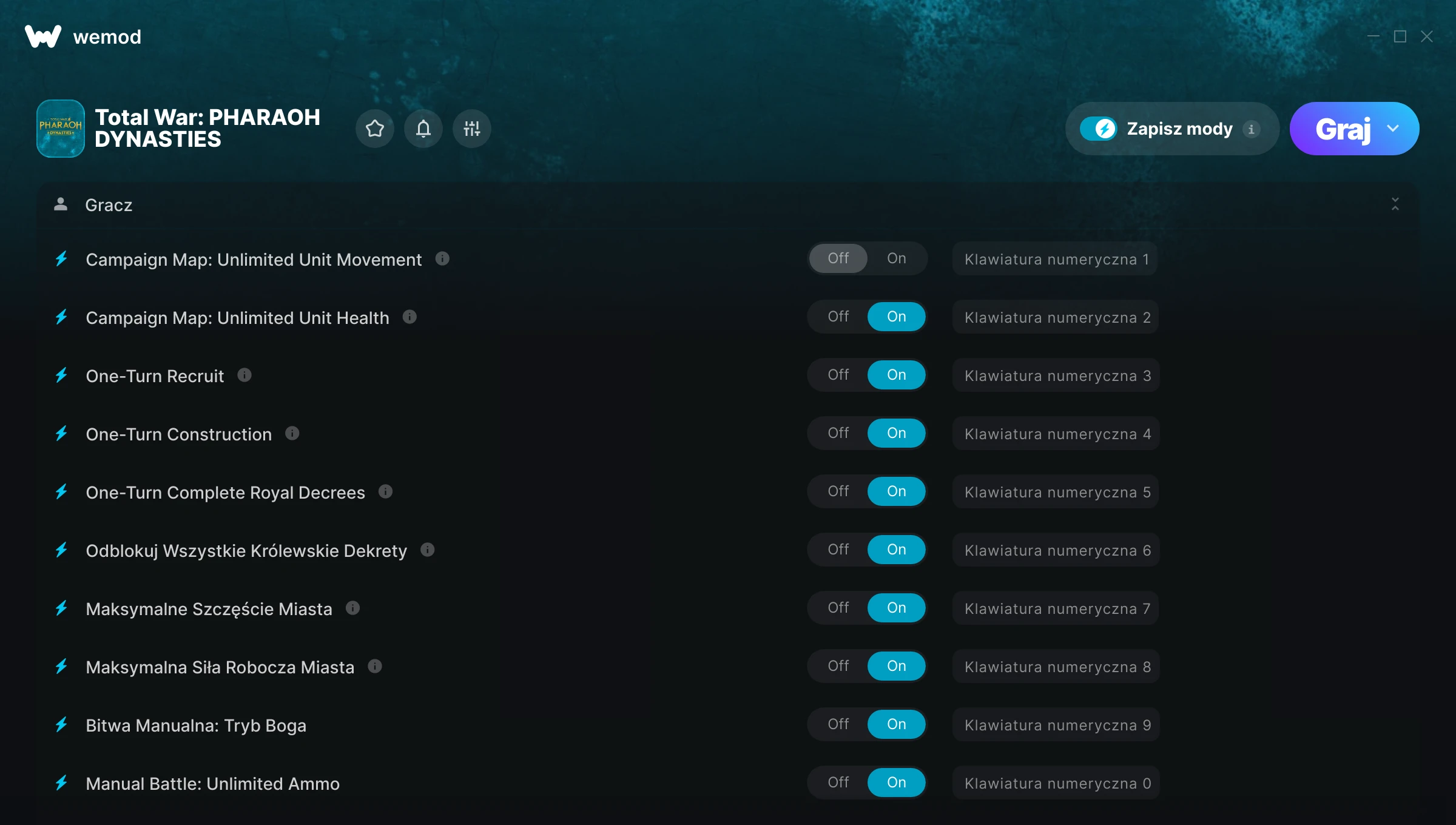Turn On Unlimited Unit Movement
The height and width of the screenshot is (825, 1456).
(x=897, y=258)
